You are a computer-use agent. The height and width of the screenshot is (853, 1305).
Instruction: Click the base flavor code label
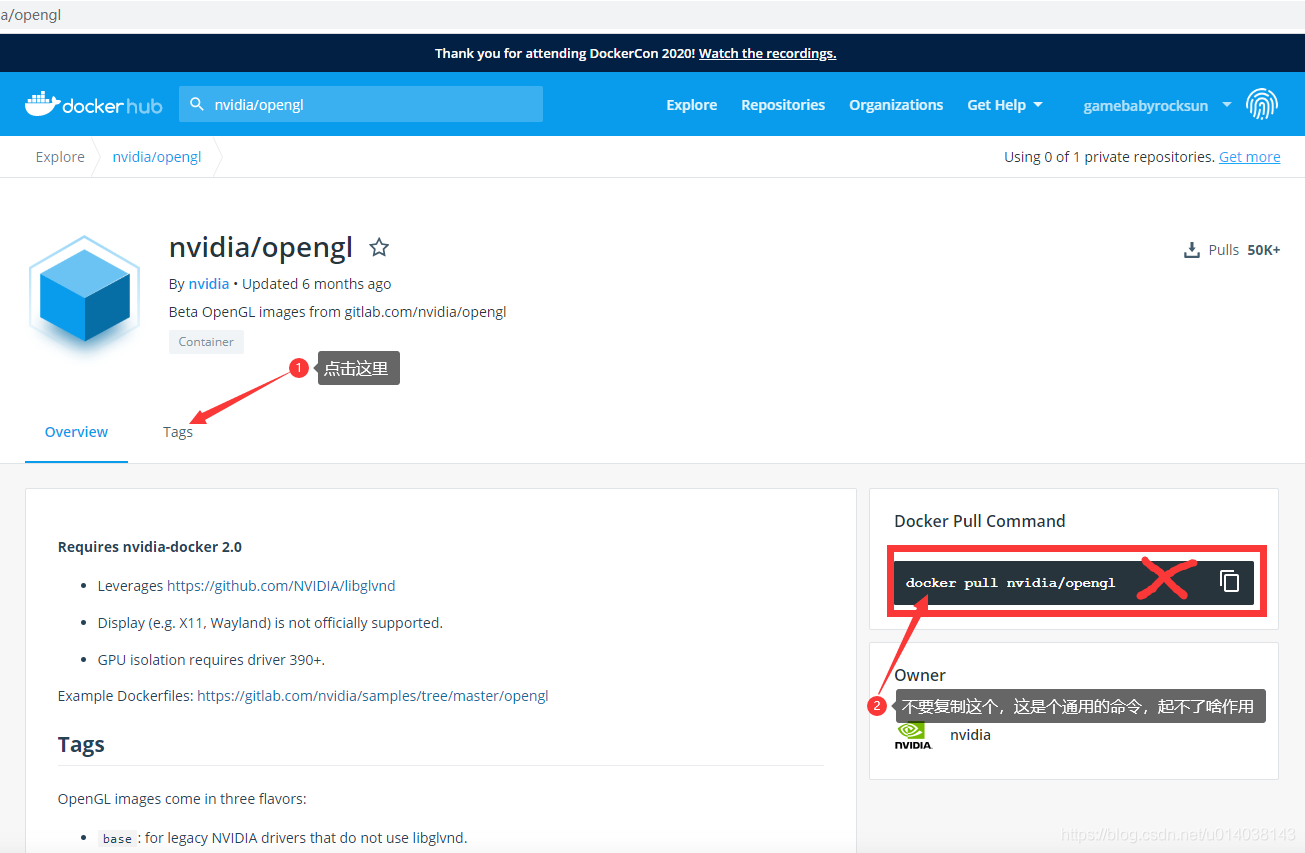(117, 839)
